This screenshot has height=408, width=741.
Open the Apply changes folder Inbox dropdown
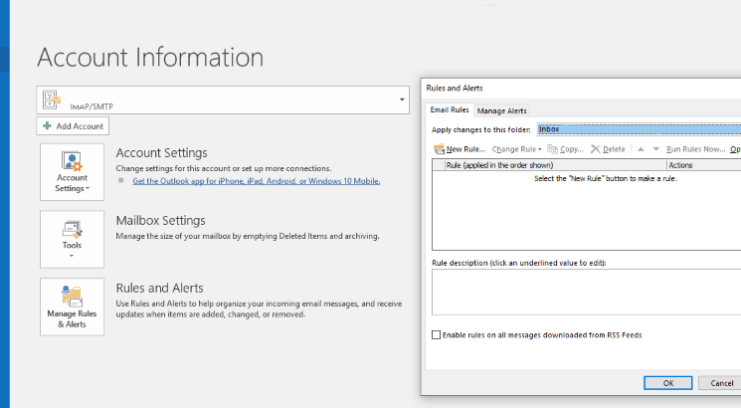point(638,129)
